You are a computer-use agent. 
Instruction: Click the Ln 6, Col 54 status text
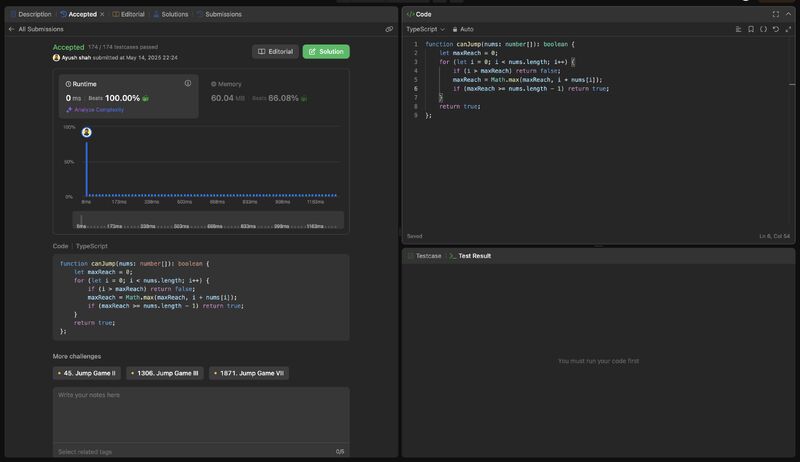click(774, 236)
